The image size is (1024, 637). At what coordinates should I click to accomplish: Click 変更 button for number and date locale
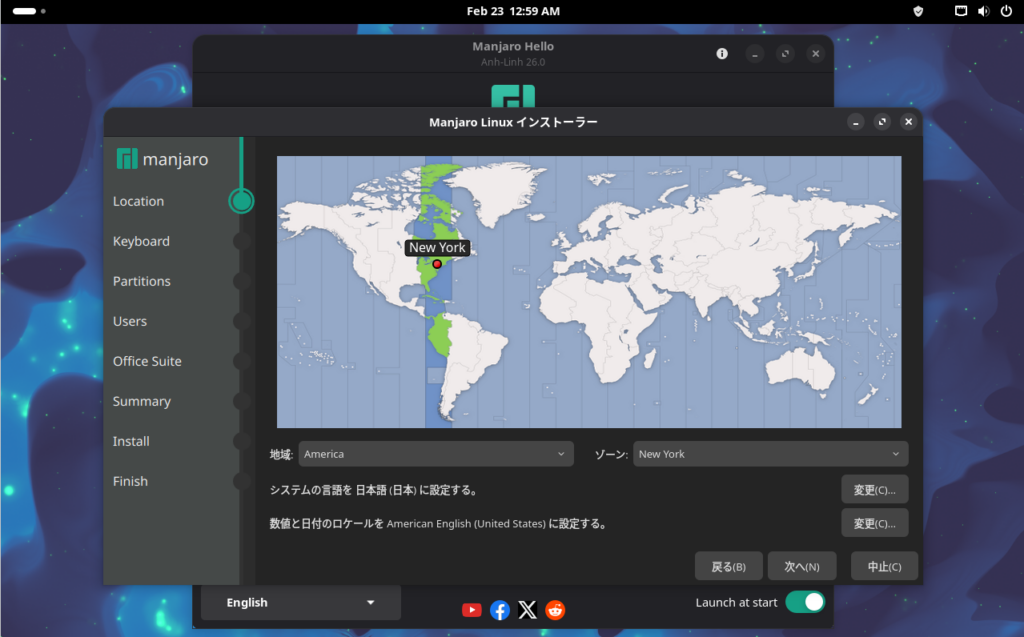pos(875,523)
